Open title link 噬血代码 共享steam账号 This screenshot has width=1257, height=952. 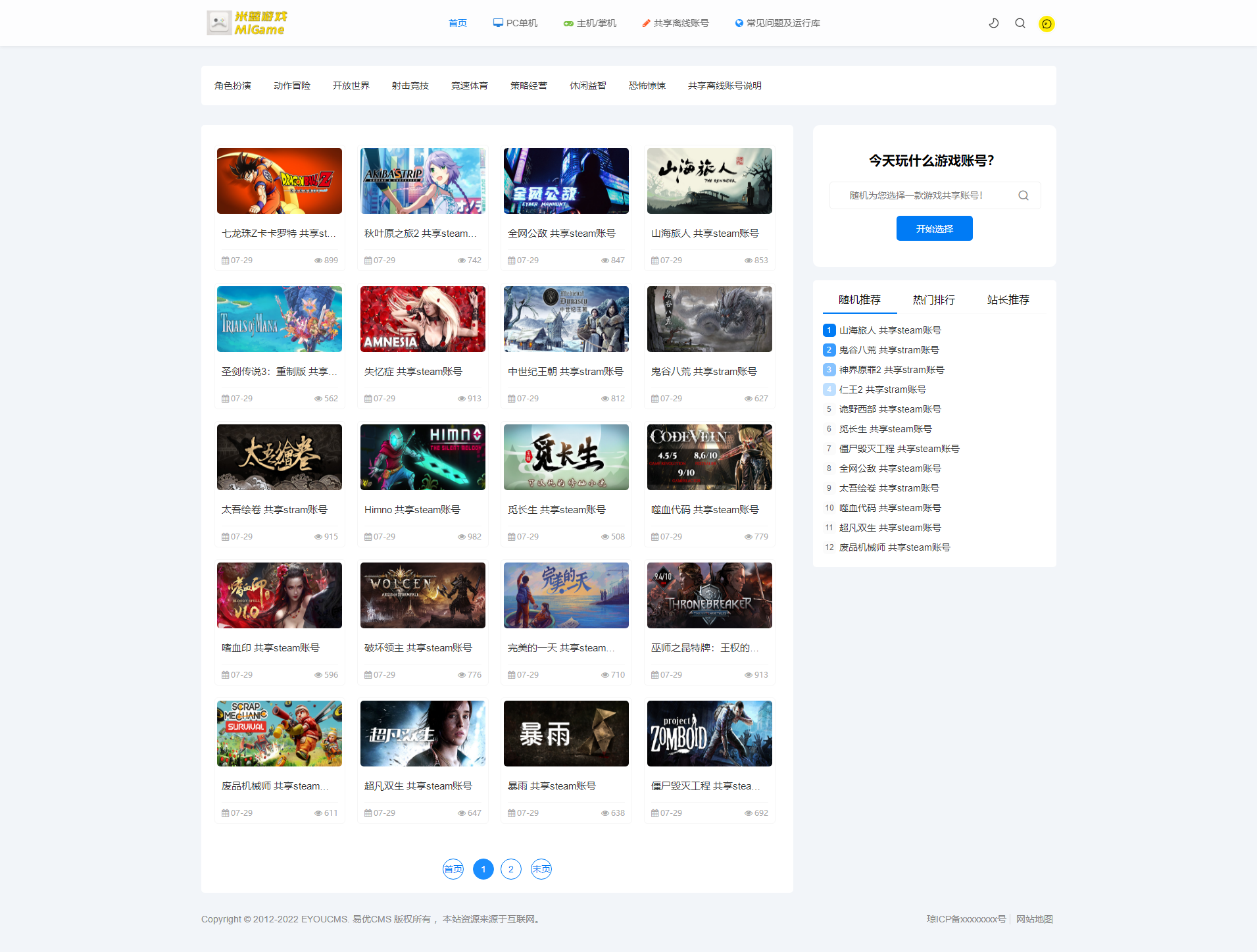[x=705, y=510]
